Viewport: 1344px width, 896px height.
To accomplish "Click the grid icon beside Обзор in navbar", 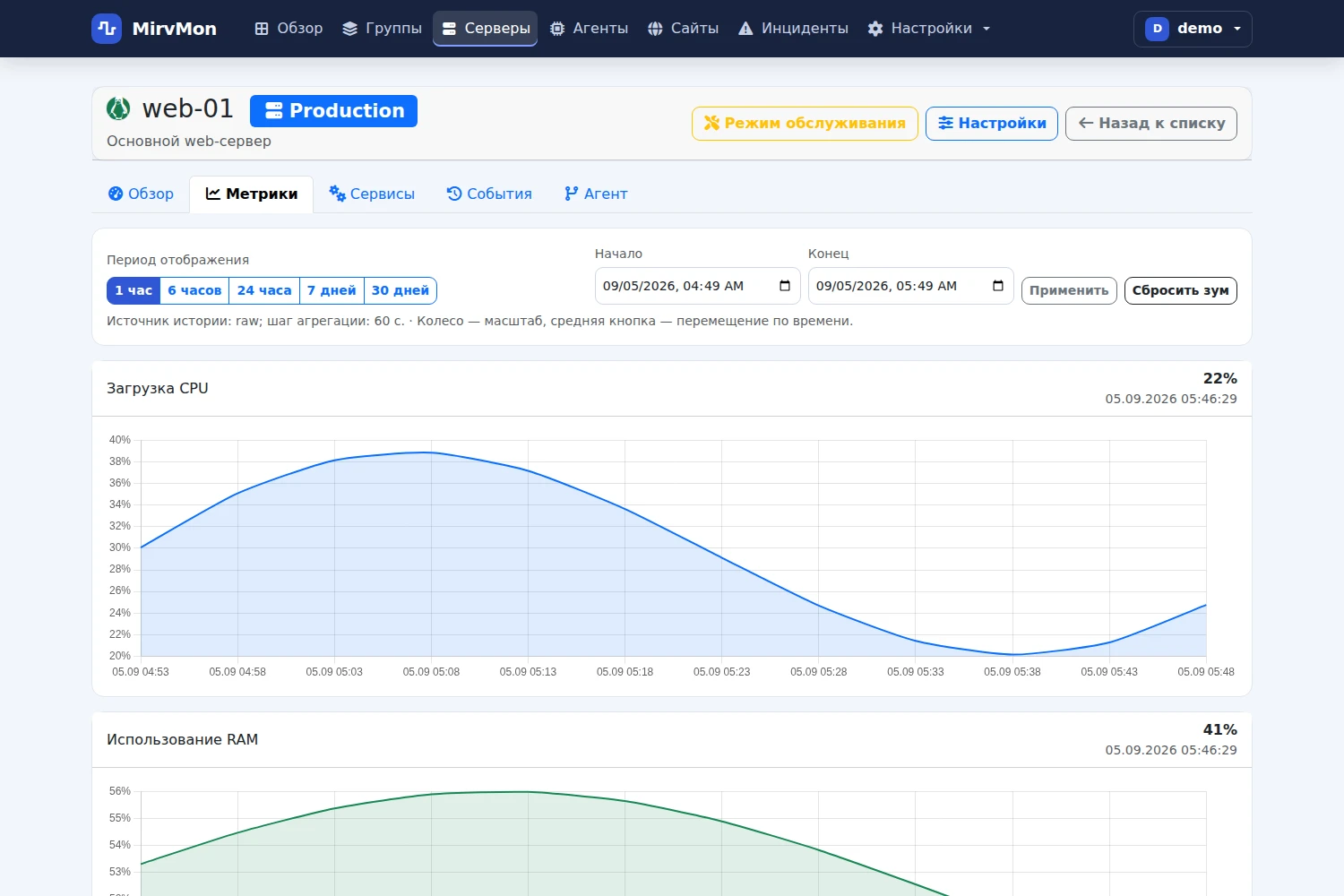I will click(262, 29).
